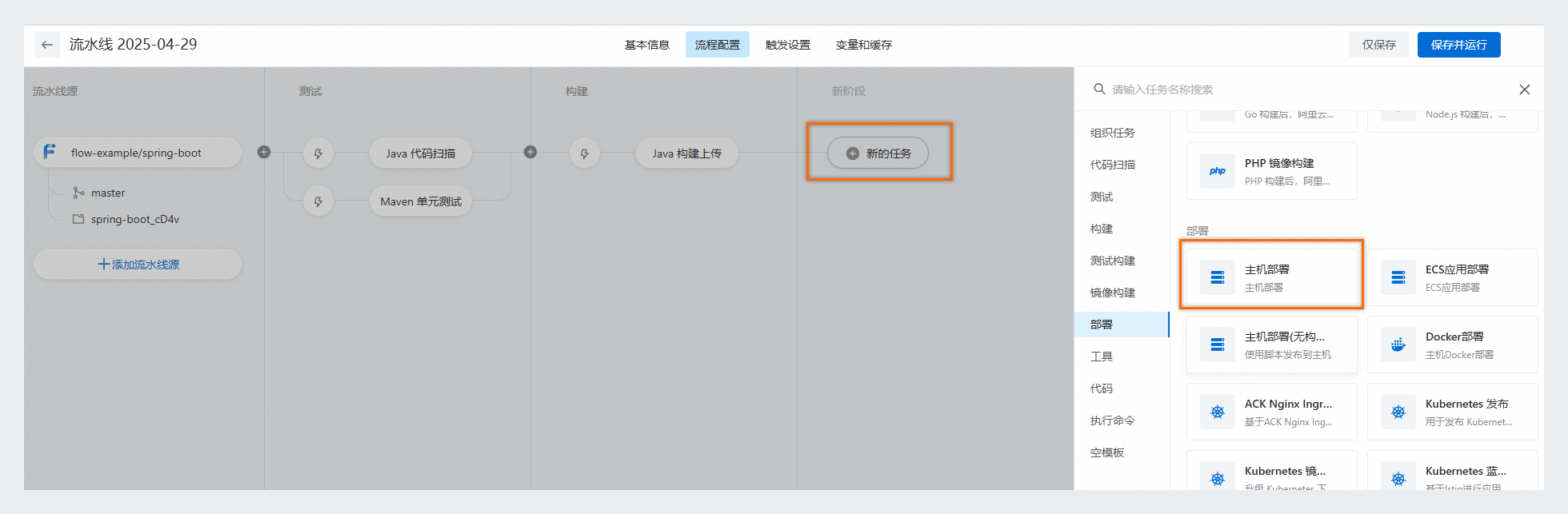Click the lightning icon before Maven 单元测试
1568x514 pixels.
click(318, 201)
